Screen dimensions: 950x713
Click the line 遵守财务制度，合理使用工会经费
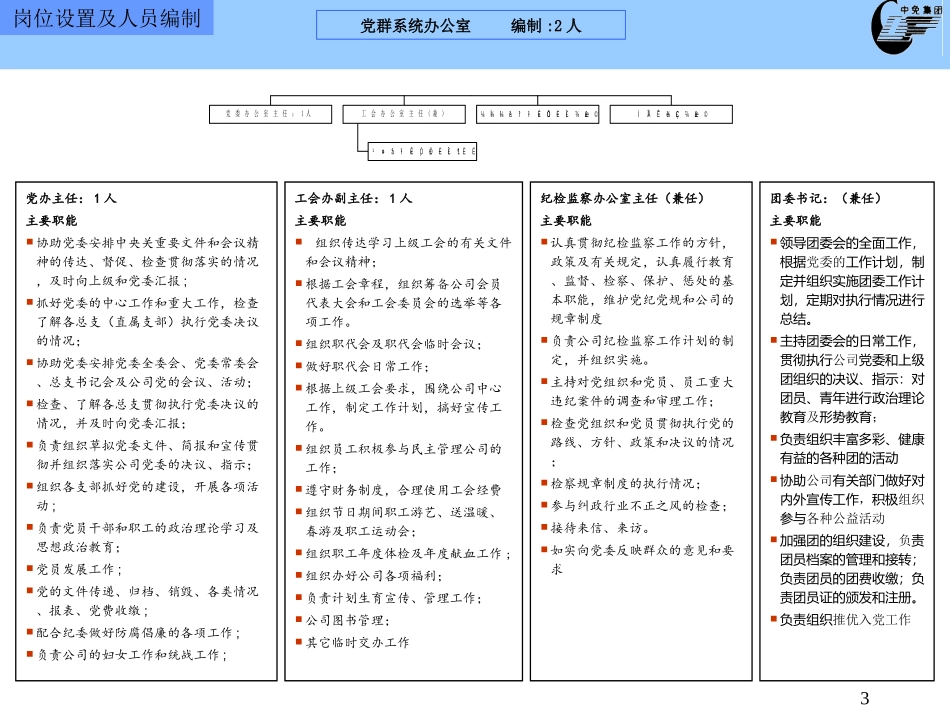[x=399, y=490]
